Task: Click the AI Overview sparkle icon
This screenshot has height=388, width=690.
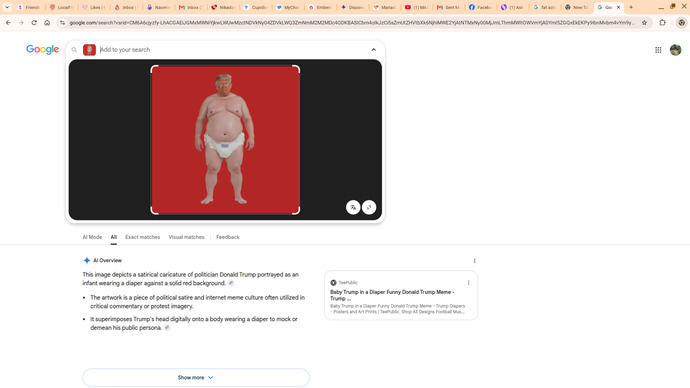Action: 87,260
